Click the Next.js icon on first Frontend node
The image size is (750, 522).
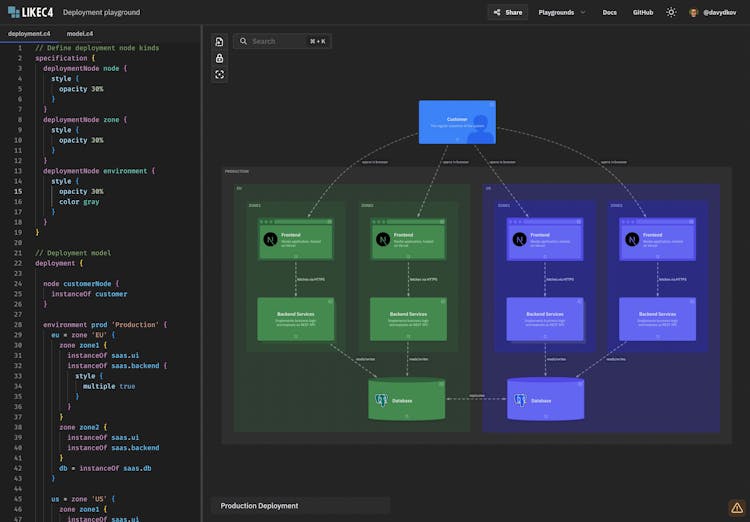[x=270, y=240]
